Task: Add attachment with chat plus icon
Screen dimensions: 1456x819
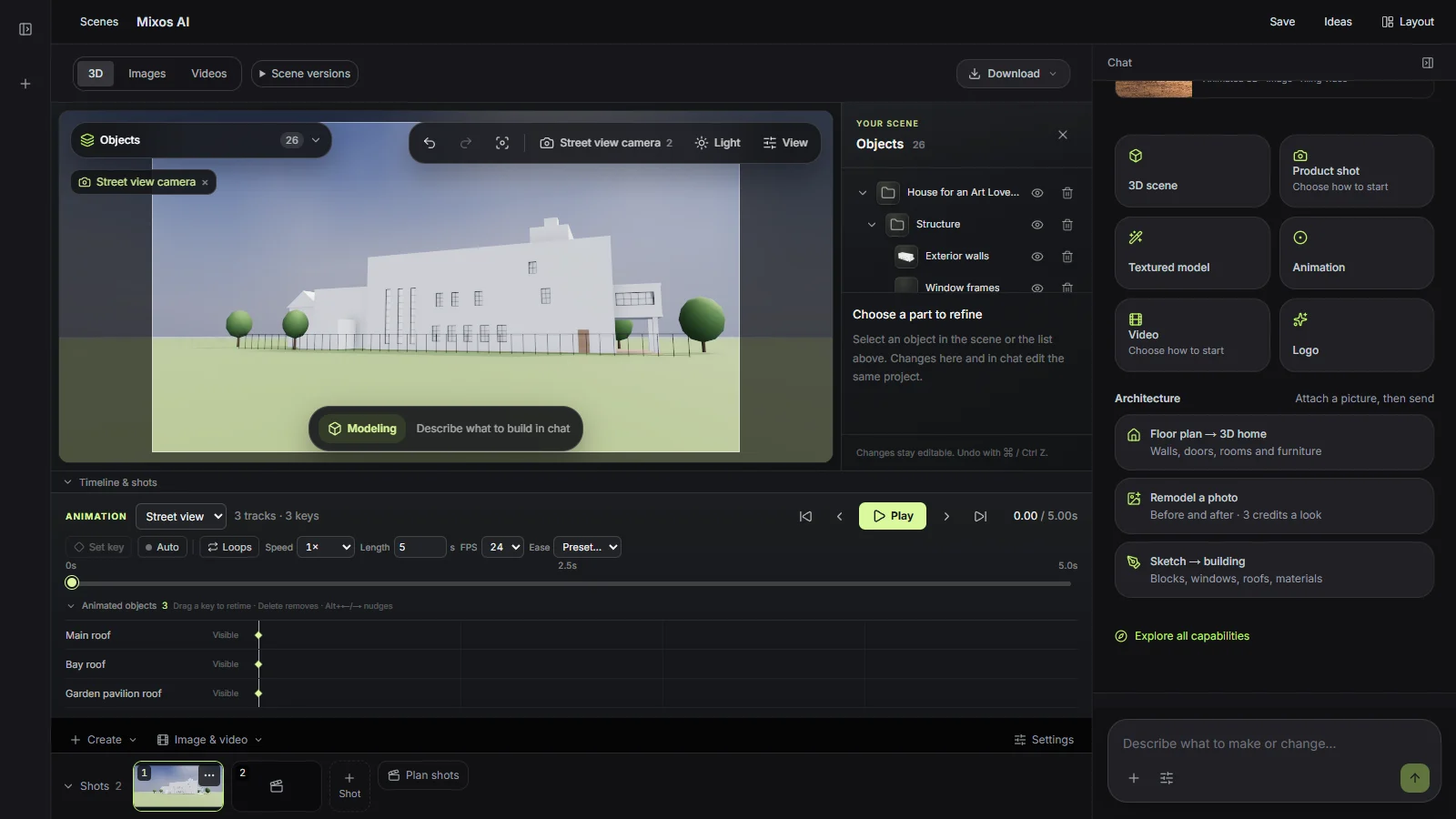Action: (1134, 778)
